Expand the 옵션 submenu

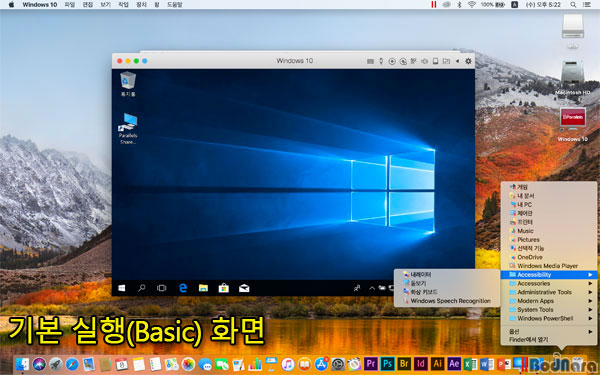click(x=549, y=332)
